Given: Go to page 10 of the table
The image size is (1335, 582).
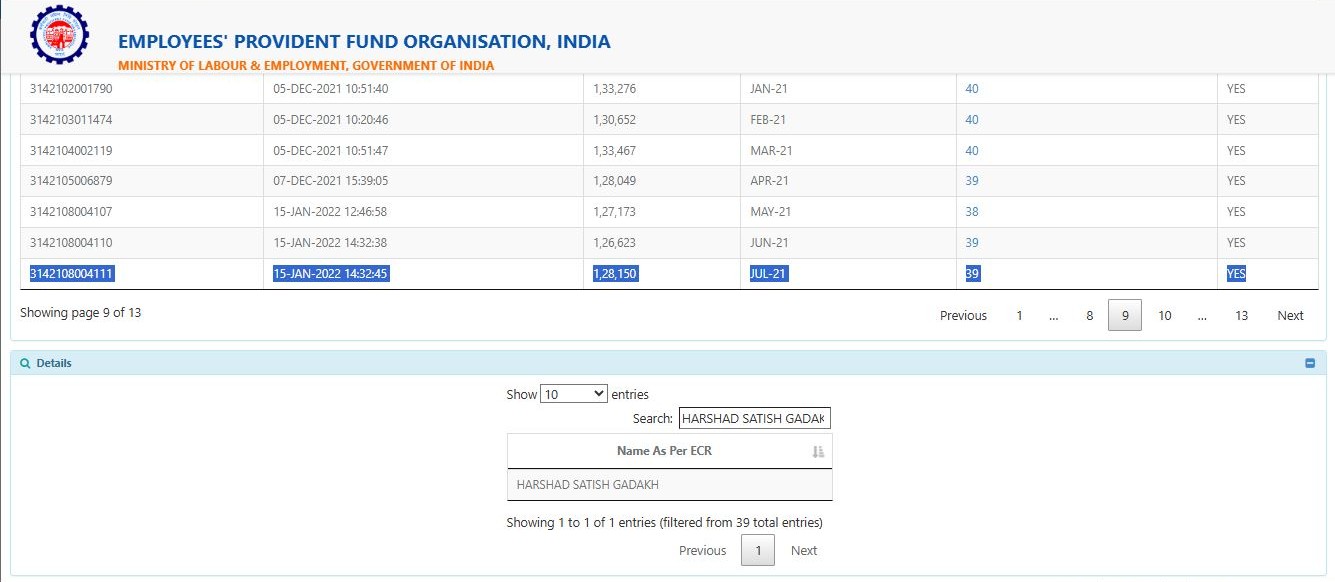Looking at the screenshot, I should tap(1164, 316).
